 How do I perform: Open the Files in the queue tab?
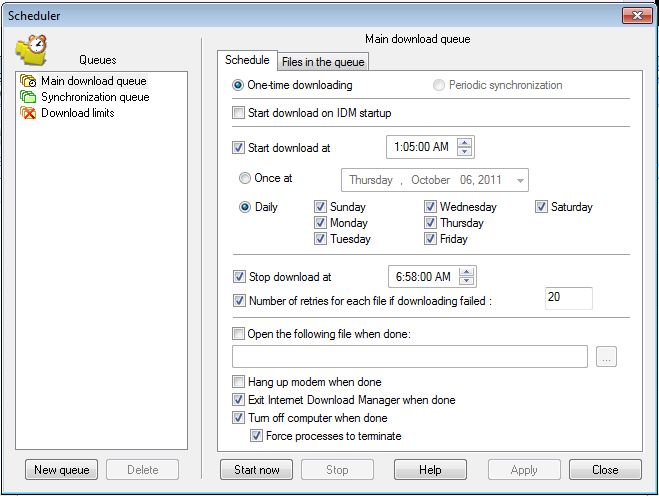tap(323, 62)
